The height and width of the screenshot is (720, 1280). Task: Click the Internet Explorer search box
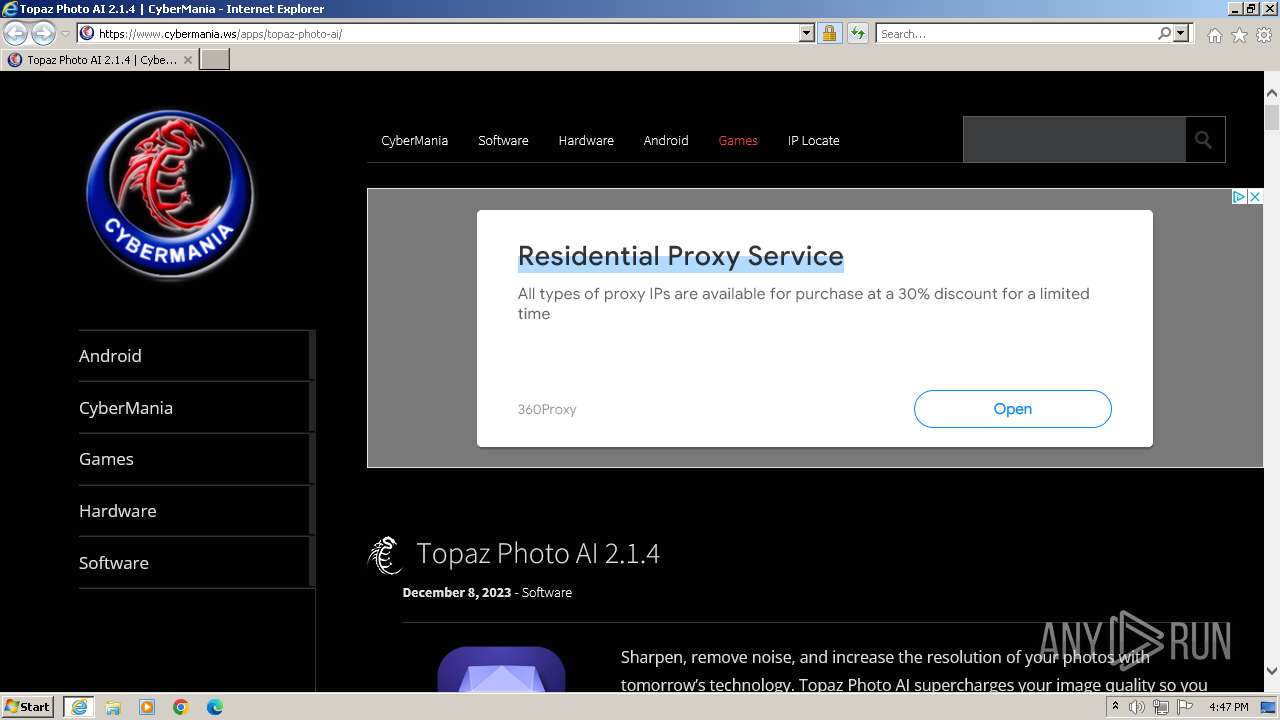pos(1016,33)
